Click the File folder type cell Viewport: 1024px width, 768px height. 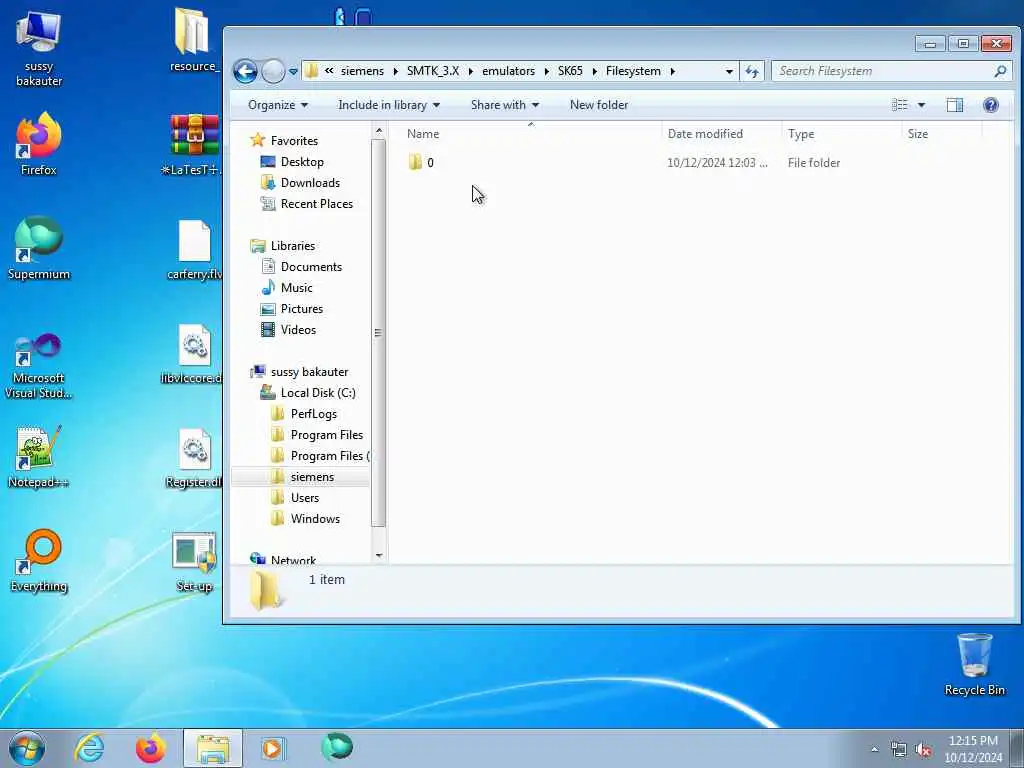pyautogui.click(x=814, y=163)
